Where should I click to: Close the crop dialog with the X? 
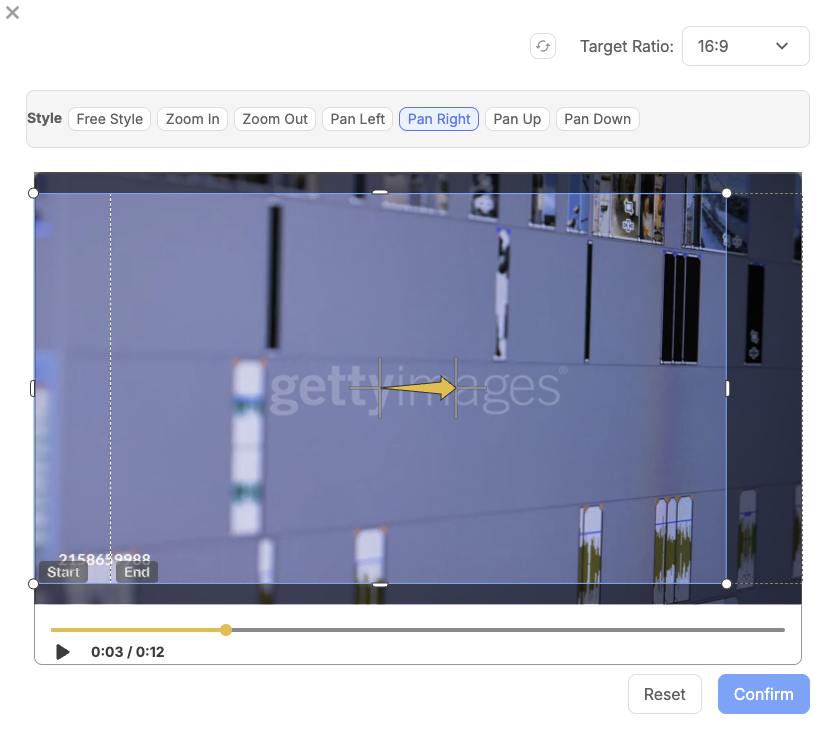[12, 12]
